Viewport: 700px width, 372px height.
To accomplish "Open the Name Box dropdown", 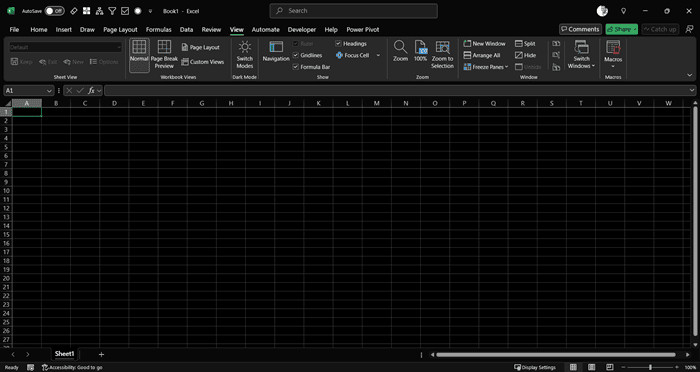I will tap(49, 91).
